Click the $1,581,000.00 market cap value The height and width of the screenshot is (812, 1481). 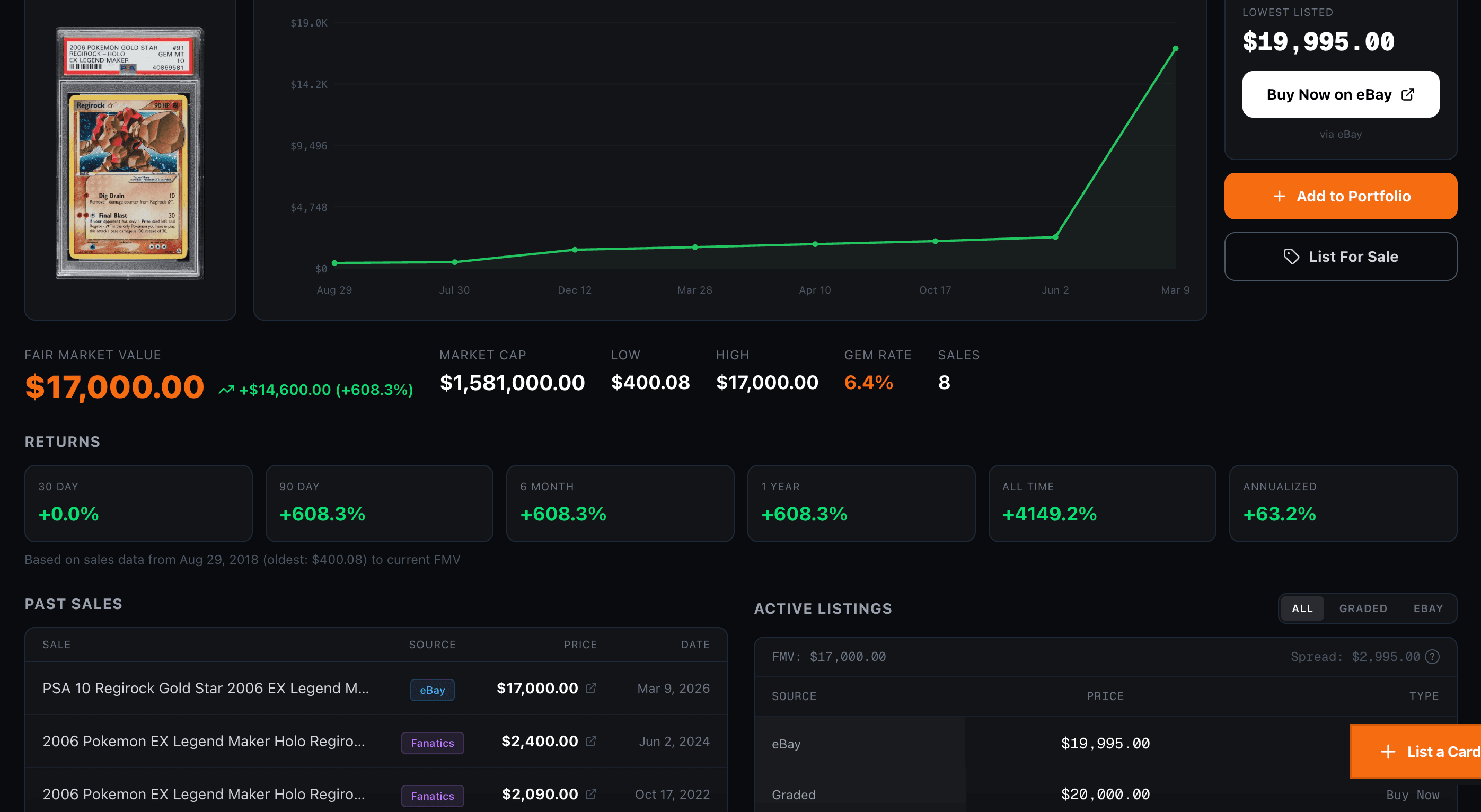pos(512,383)
